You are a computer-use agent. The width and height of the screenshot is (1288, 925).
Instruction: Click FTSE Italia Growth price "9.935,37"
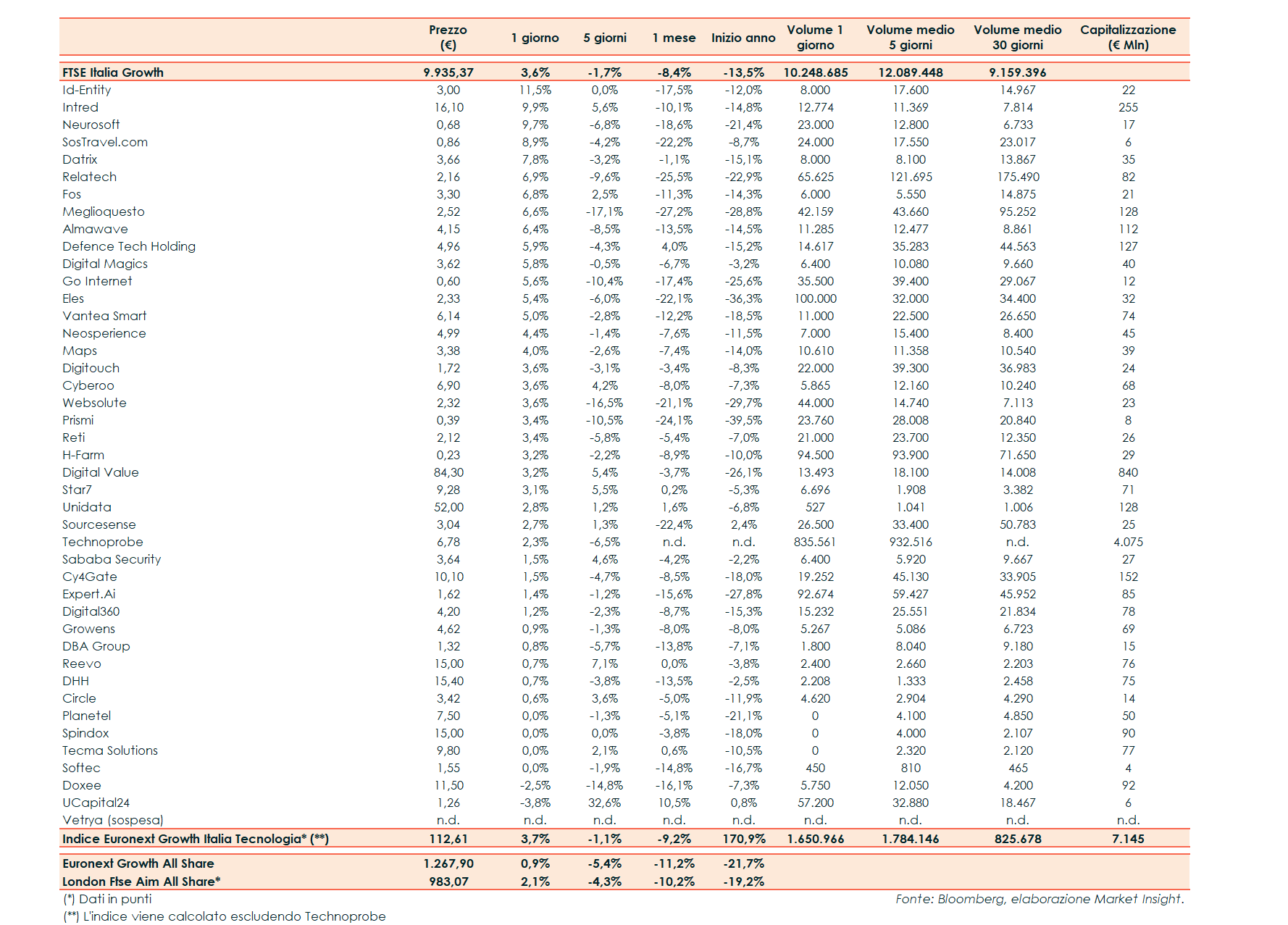coord(448,72)
